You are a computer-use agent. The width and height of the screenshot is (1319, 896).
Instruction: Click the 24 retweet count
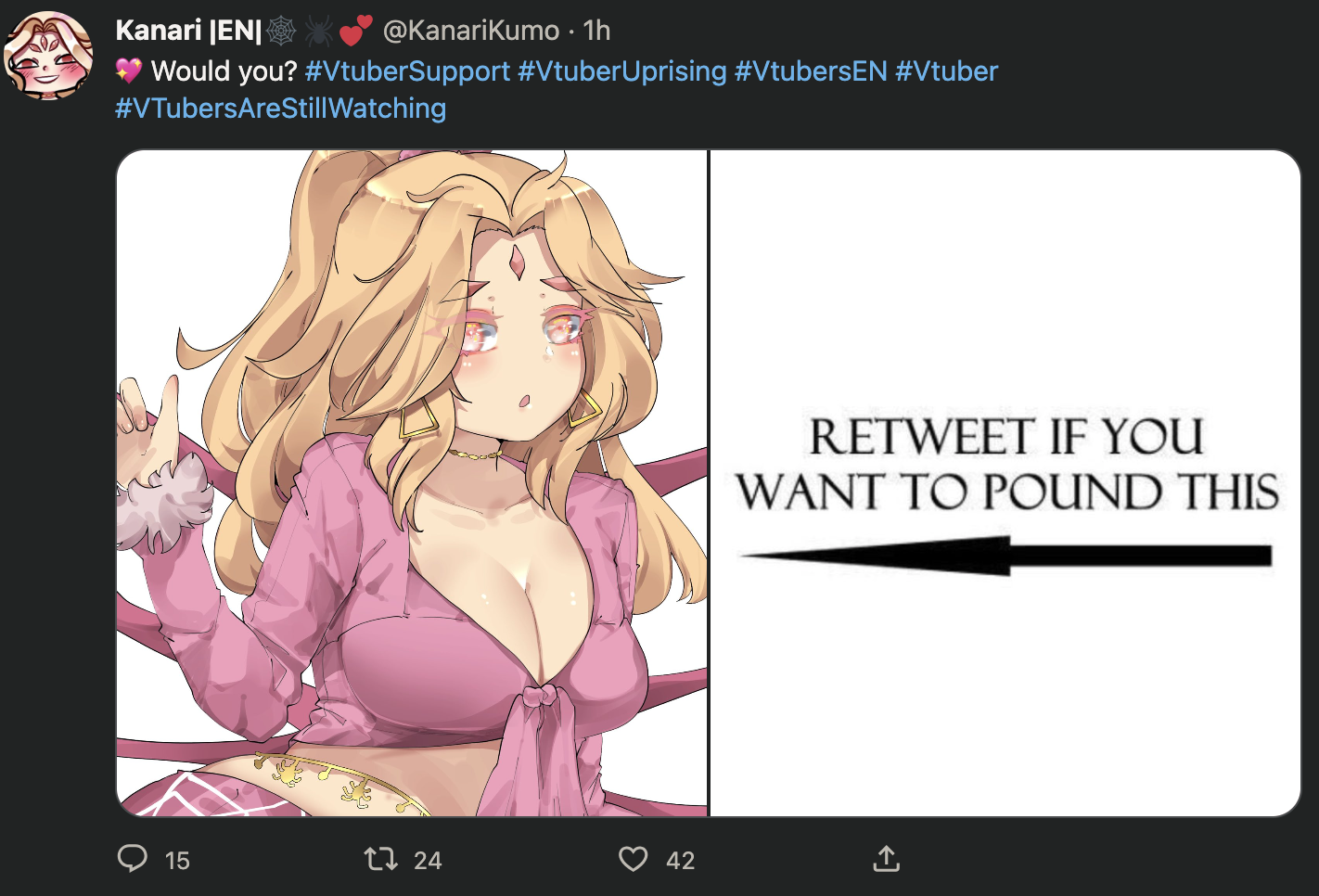(428, 861)
